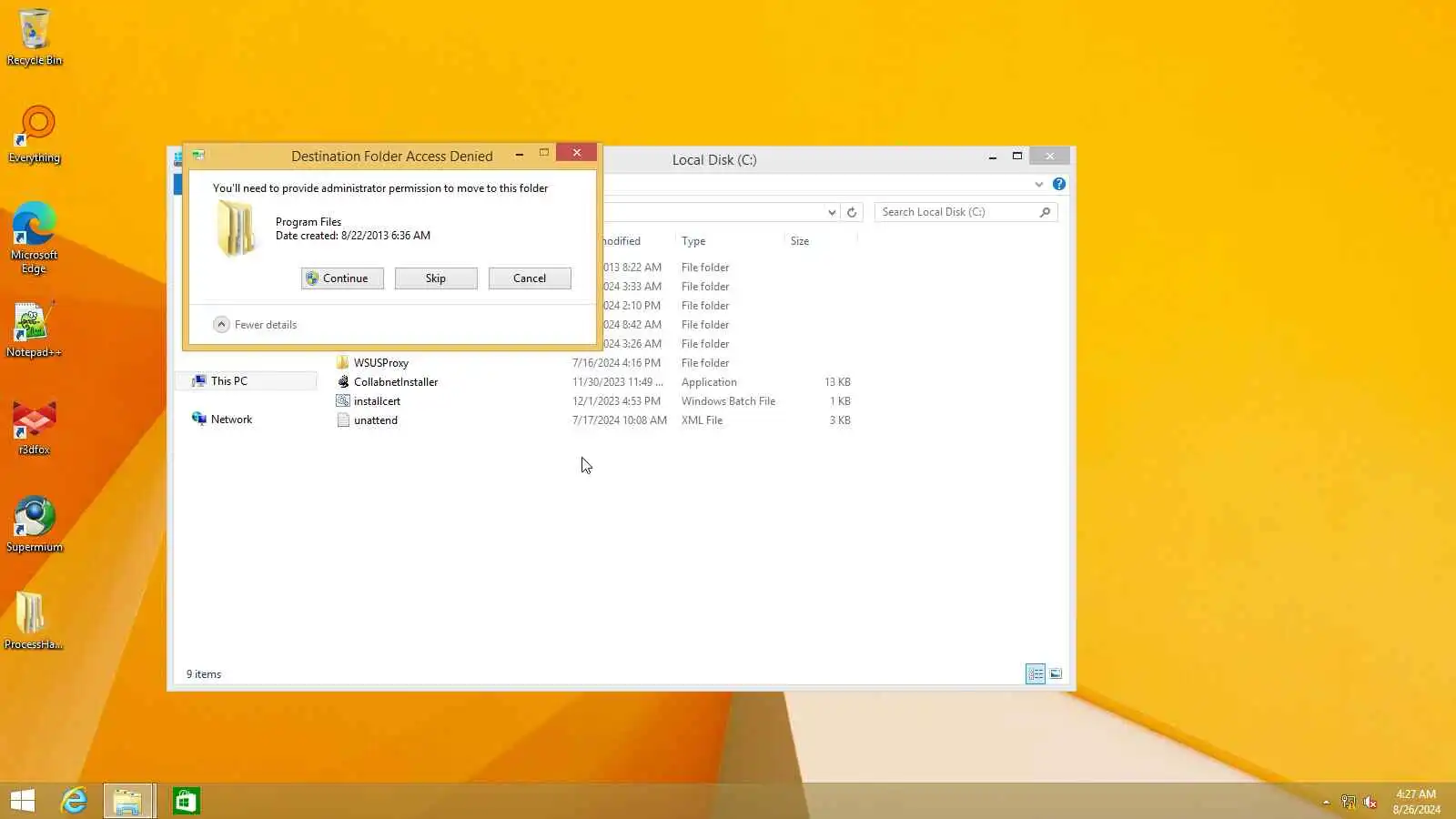Click the 7/16/2024 4:16 PM date cell

(x=616, y=363)
